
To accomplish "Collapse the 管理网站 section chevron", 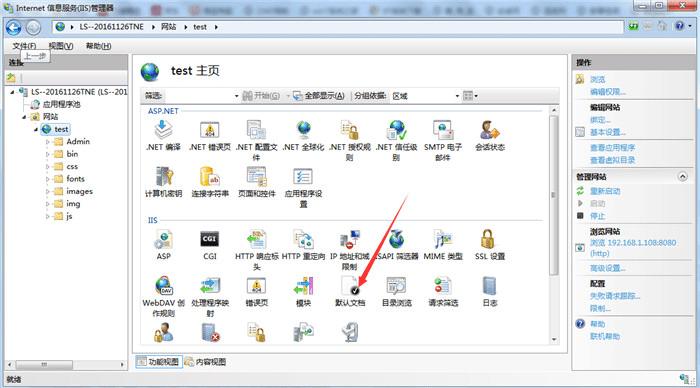I will (683, 176).
